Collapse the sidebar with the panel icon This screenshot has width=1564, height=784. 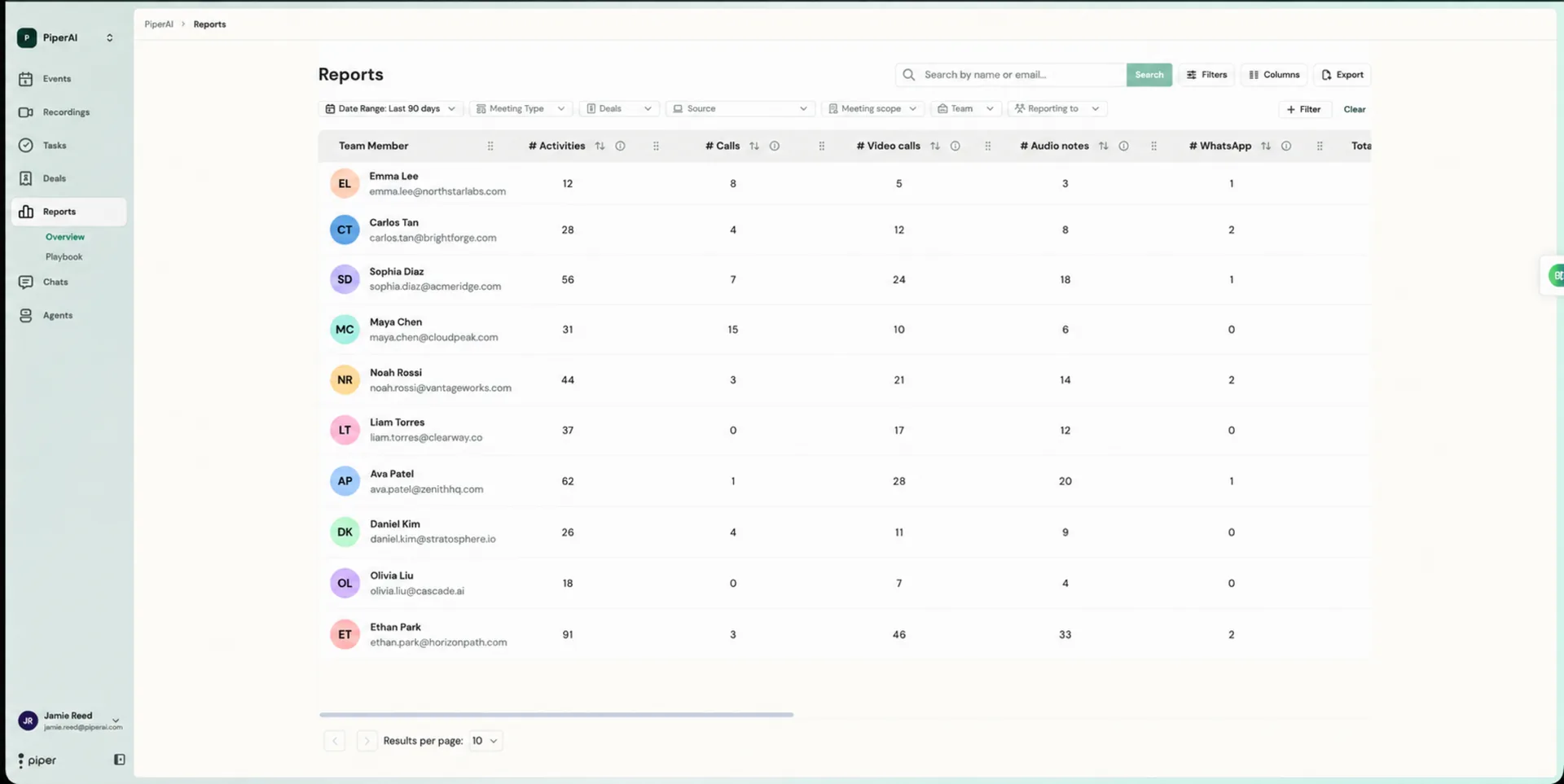120,760
